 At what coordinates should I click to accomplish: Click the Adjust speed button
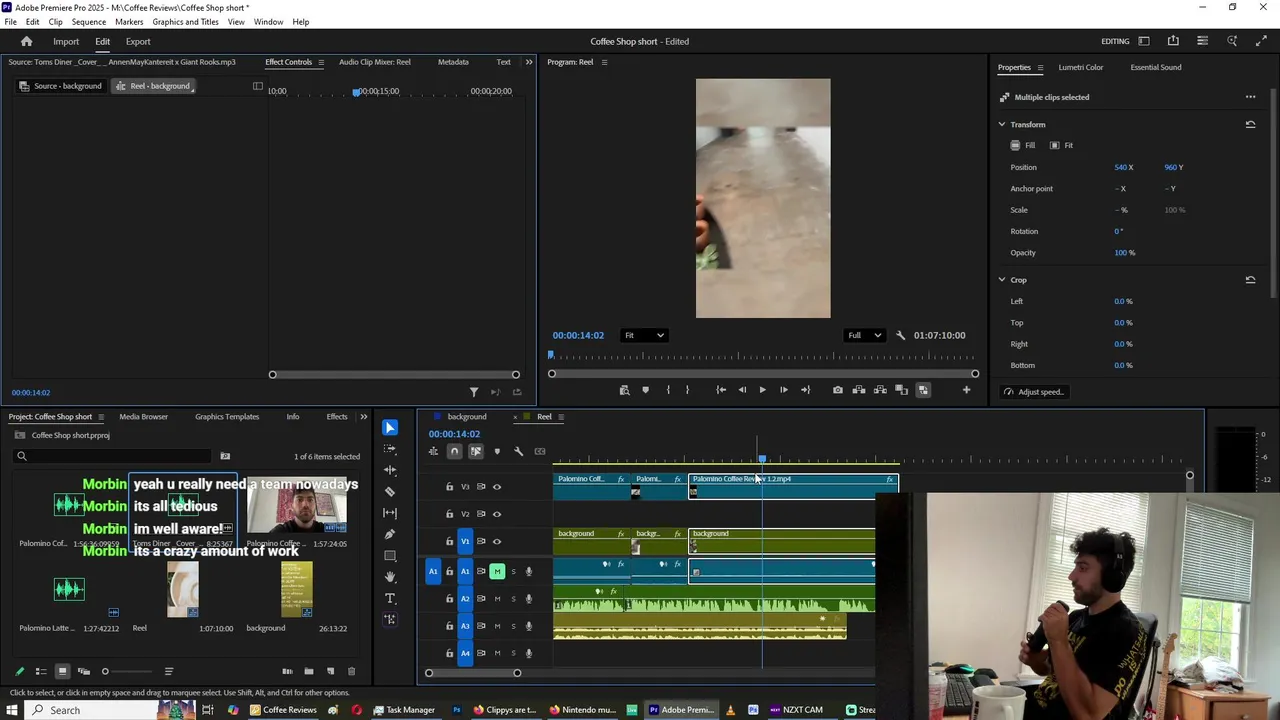[x=1034, y=392]
